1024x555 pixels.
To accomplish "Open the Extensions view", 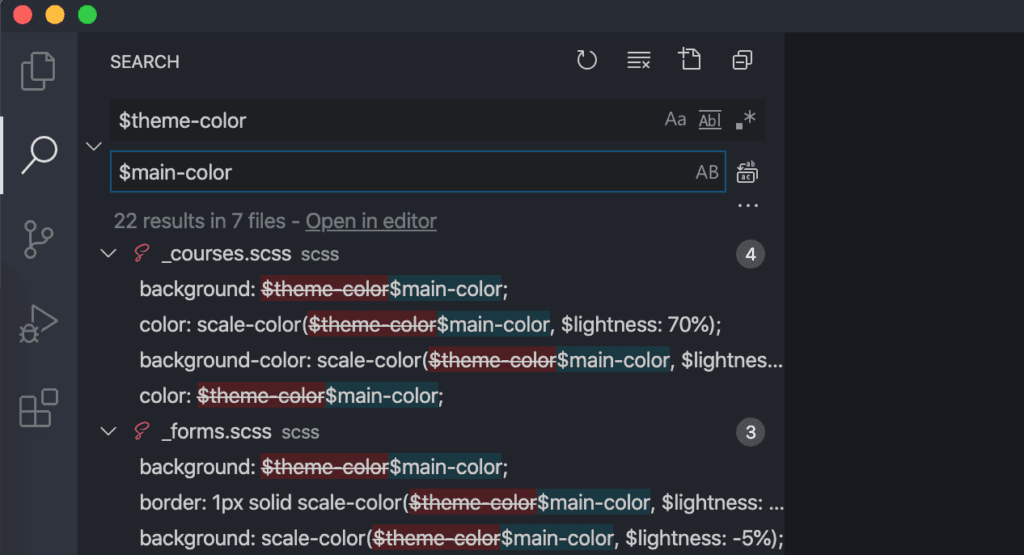I will 38,407.
